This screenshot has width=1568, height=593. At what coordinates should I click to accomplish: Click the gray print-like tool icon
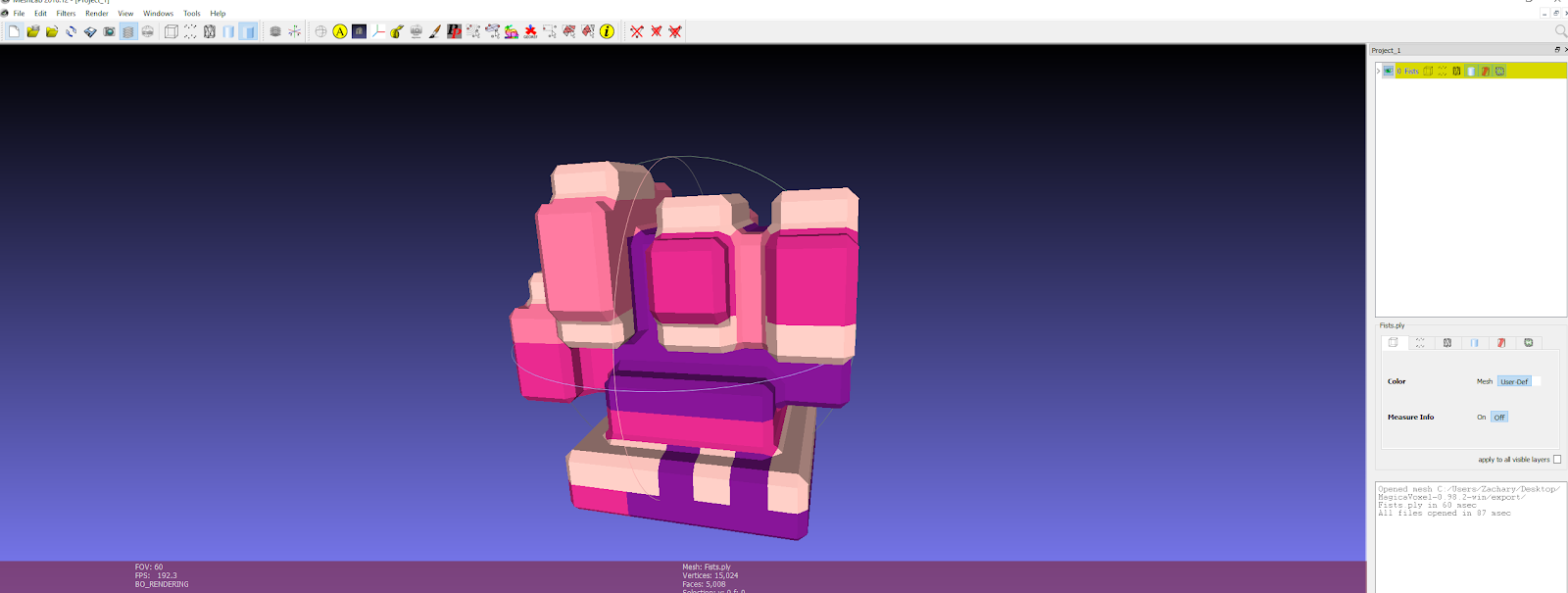pos(416,31)
